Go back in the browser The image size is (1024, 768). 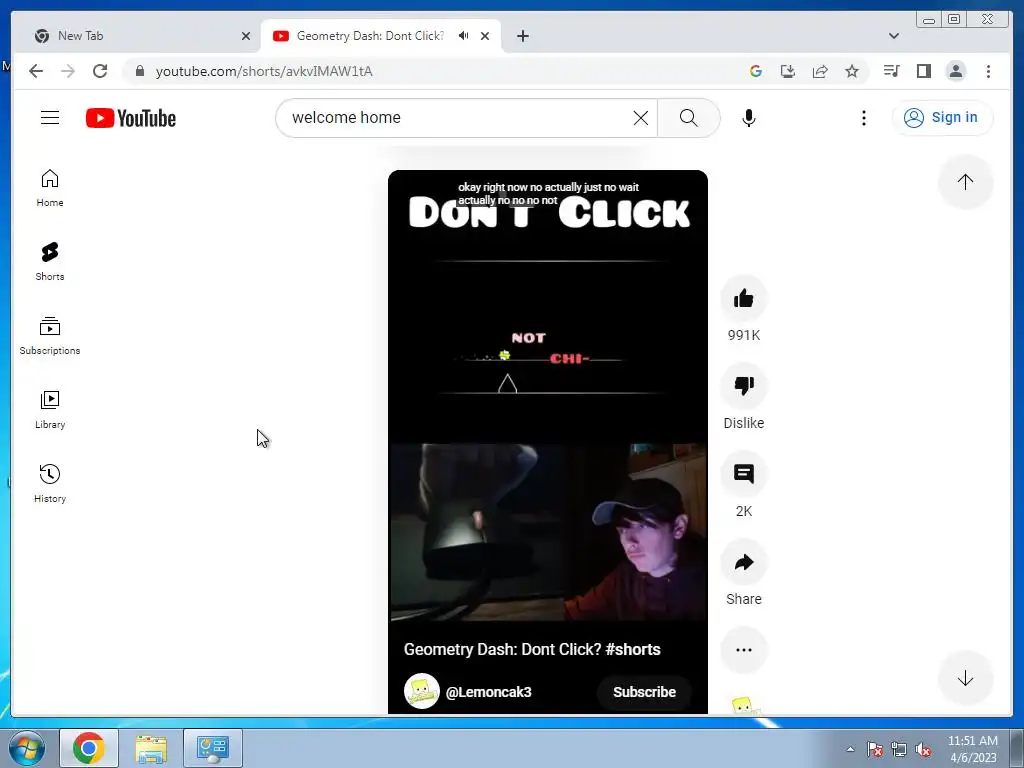point(36,71)
